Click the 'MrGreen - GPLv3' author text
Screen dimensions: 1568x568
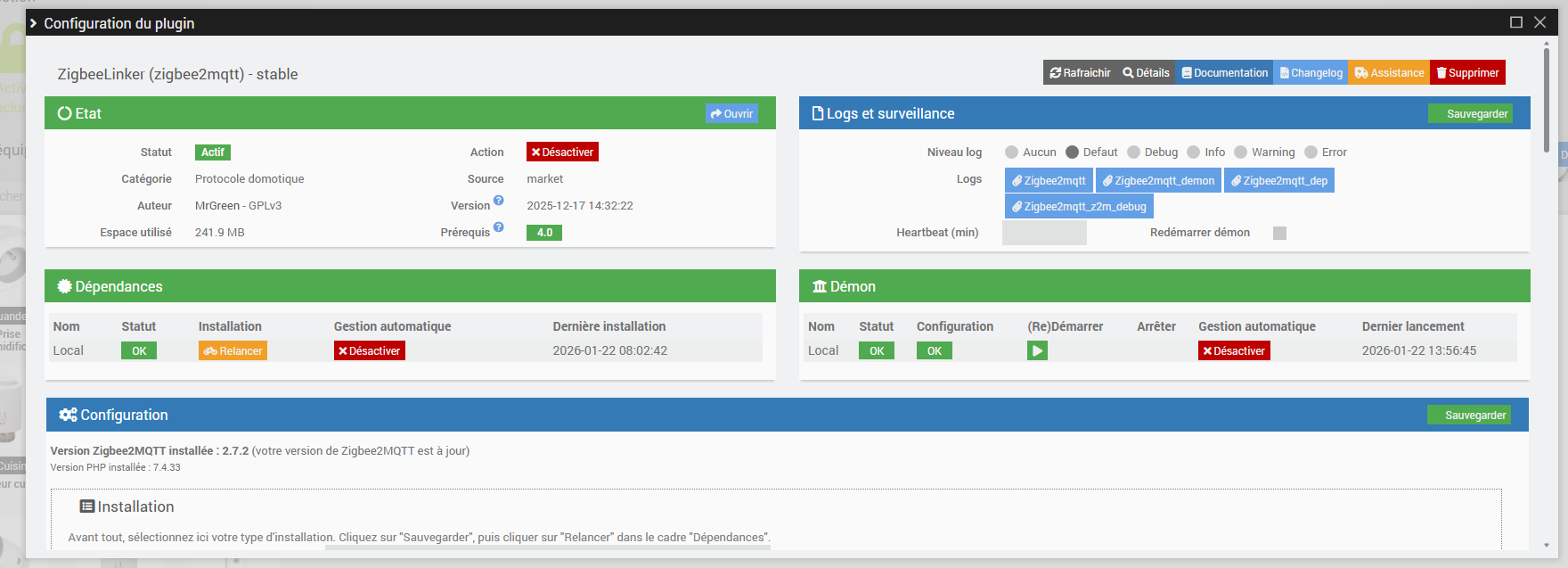coord(238,206)
